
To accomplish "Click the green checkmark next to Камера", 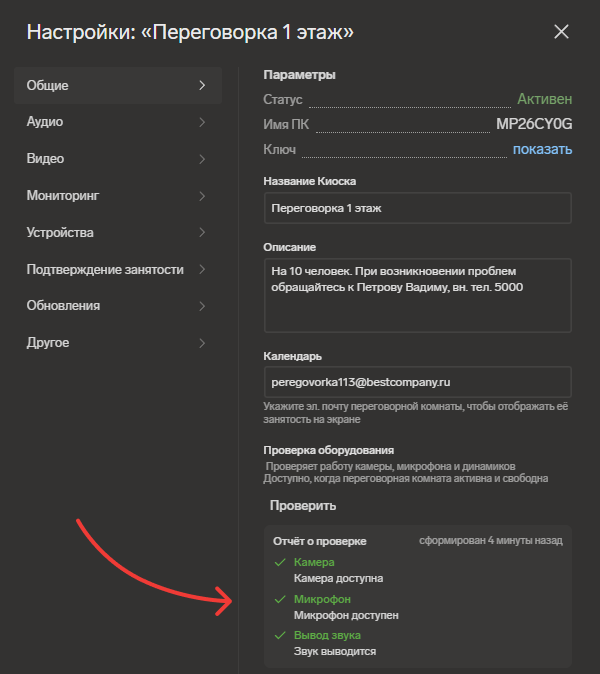I will pos(280,562).
